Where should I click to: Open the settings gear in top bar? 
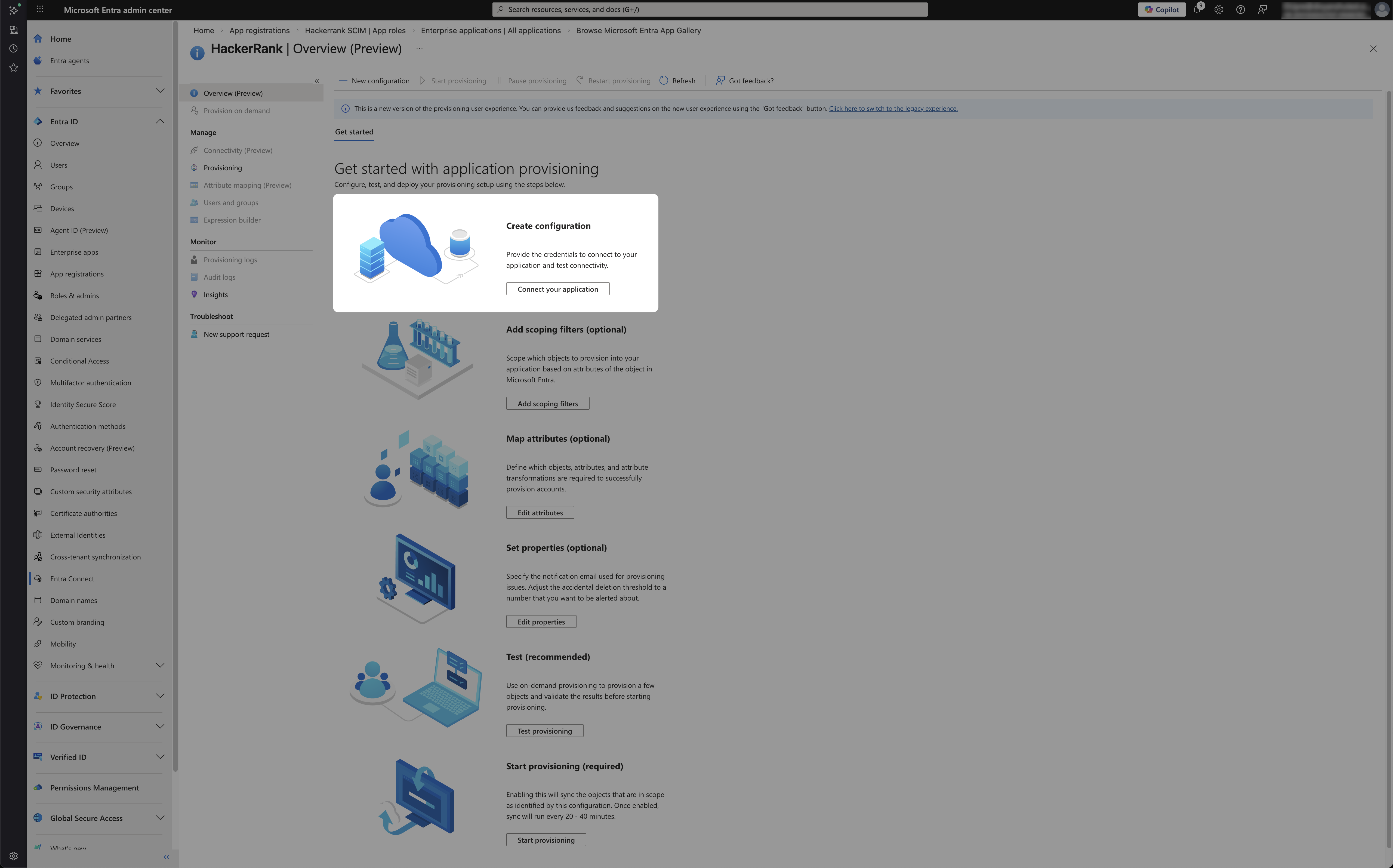point(1219,10)
